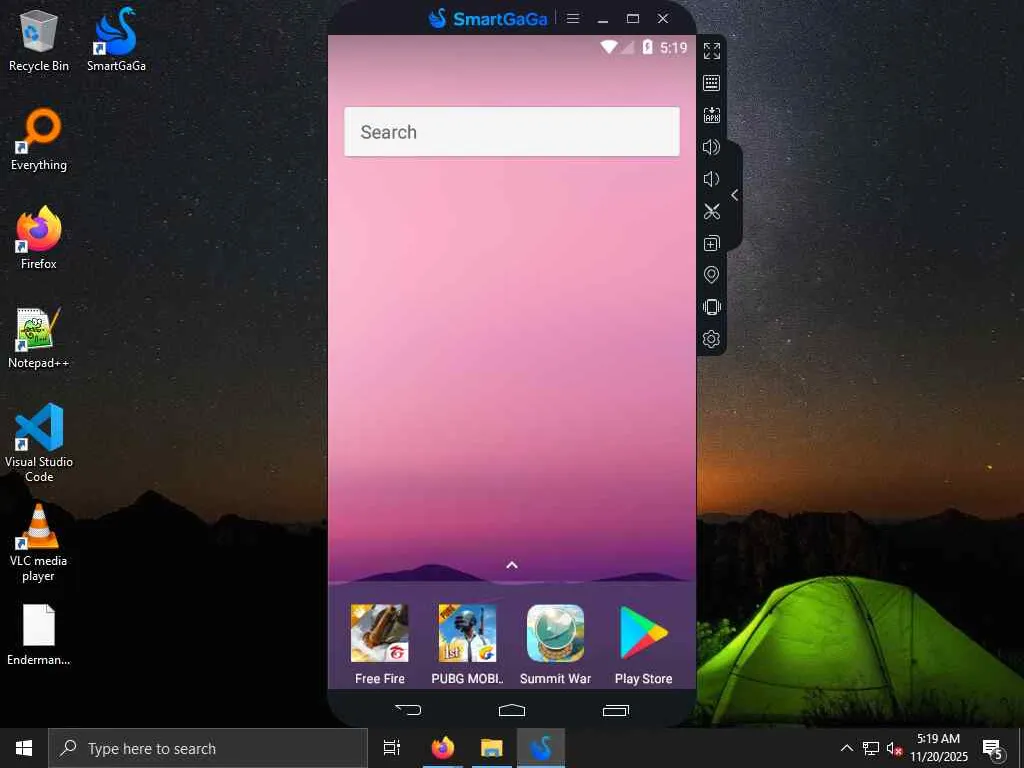Tap the Android recent apps button
This screenshot has height=768, width=1024.
click(x=616, y=710)
